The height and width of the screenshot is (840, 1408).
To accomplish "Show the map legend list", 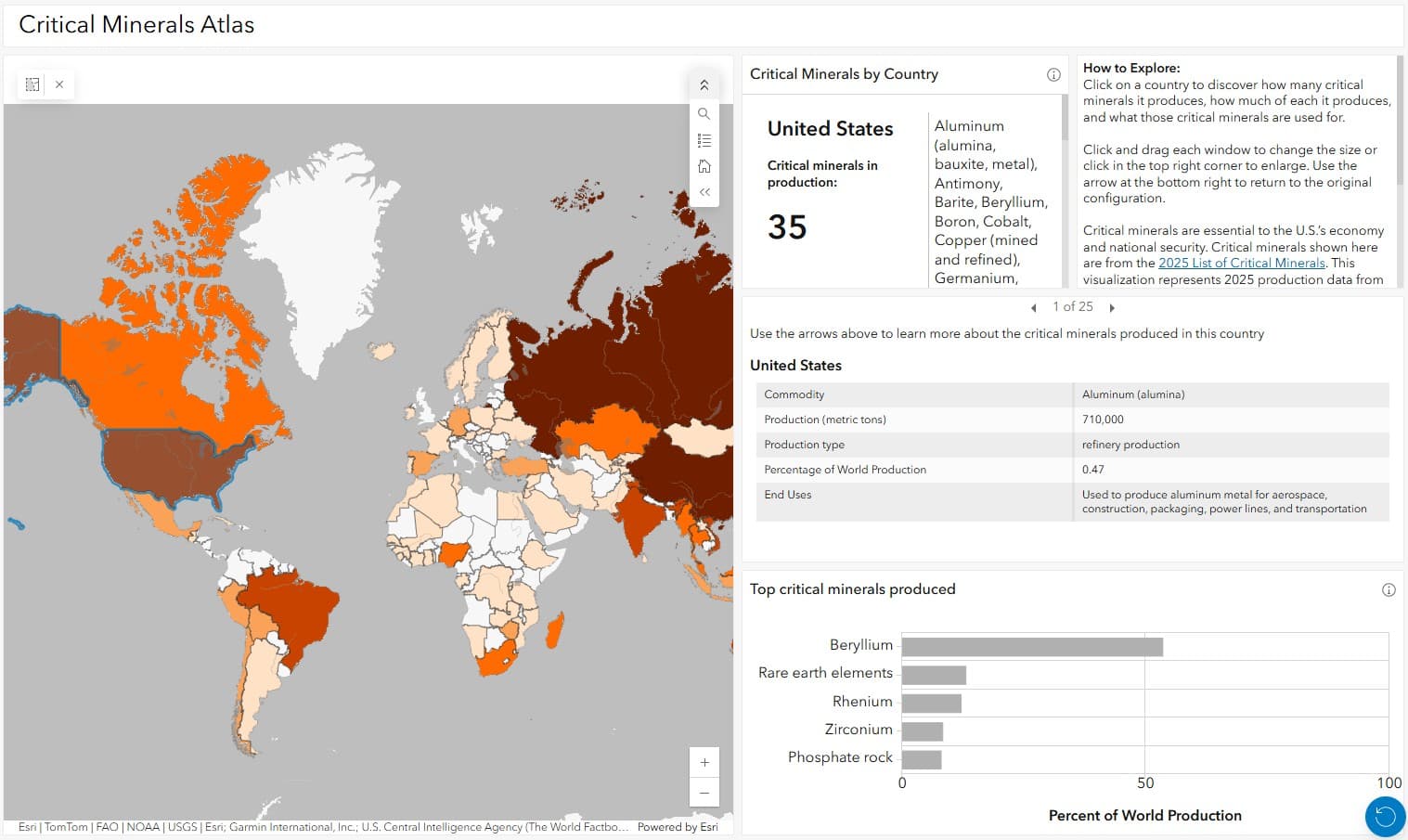I will 704,140.
